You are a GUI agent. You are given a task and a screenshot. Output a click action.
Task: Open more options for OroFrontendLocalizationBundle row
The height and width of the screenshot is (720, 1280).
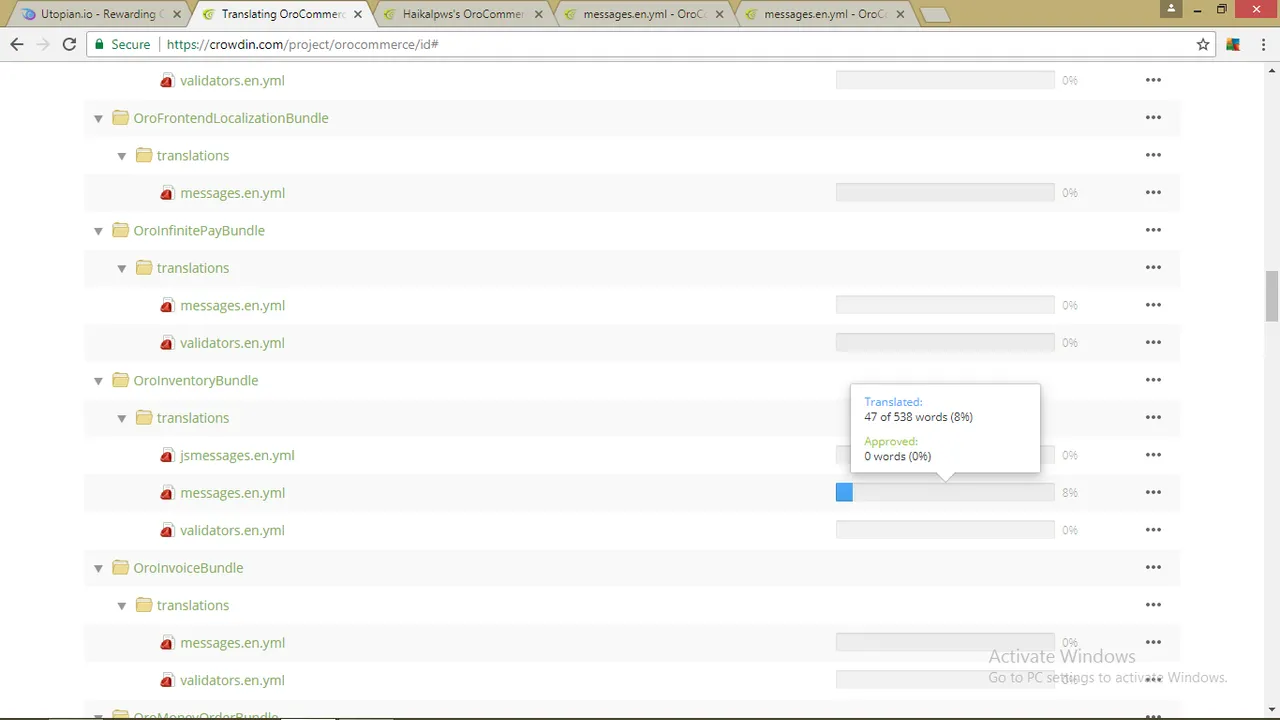[1153, 118]
